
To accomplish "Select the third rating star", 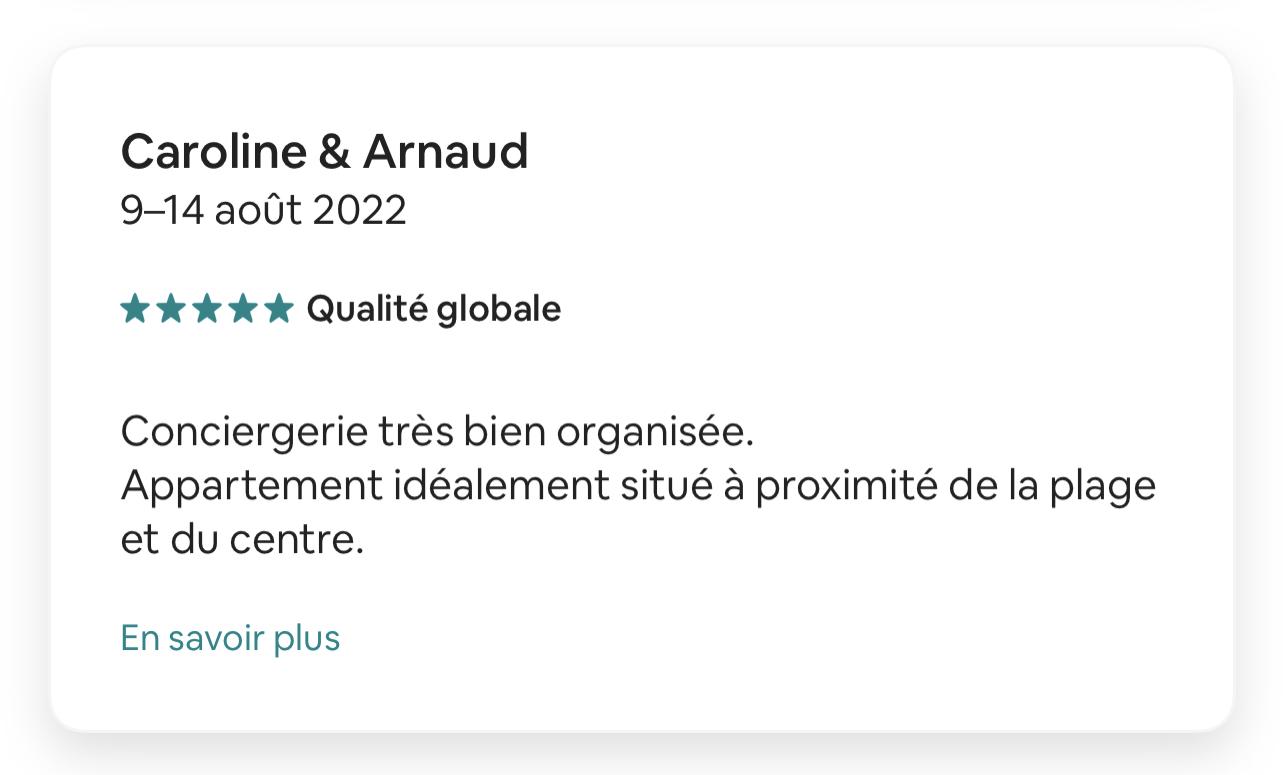I will (x=207, y=310).
